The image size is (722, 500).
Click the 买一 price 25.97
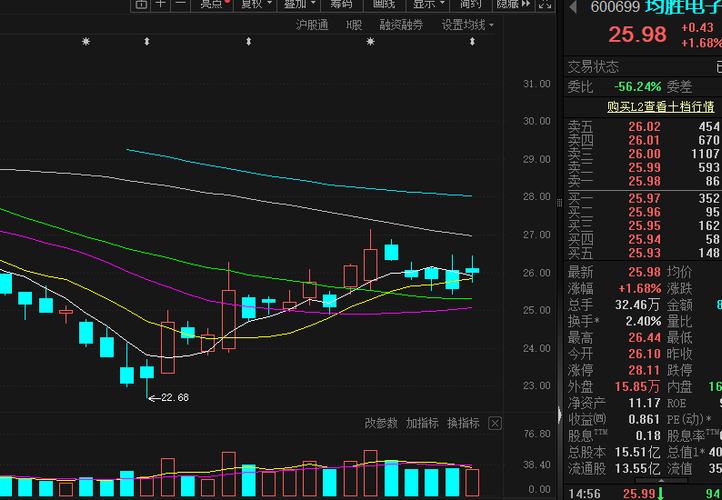(x=644, y=198)
